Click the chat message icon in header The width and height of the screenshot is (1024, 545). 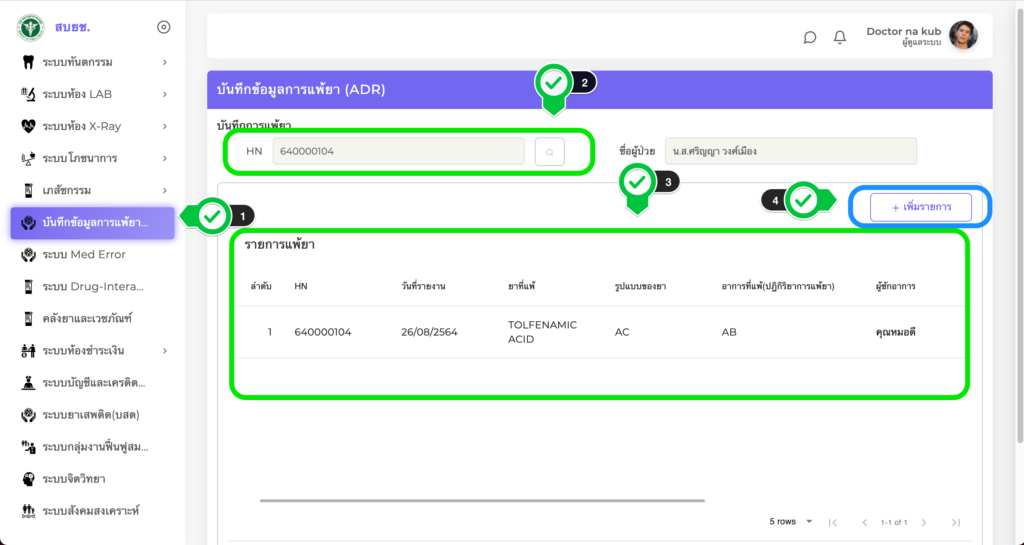[810, 37]
